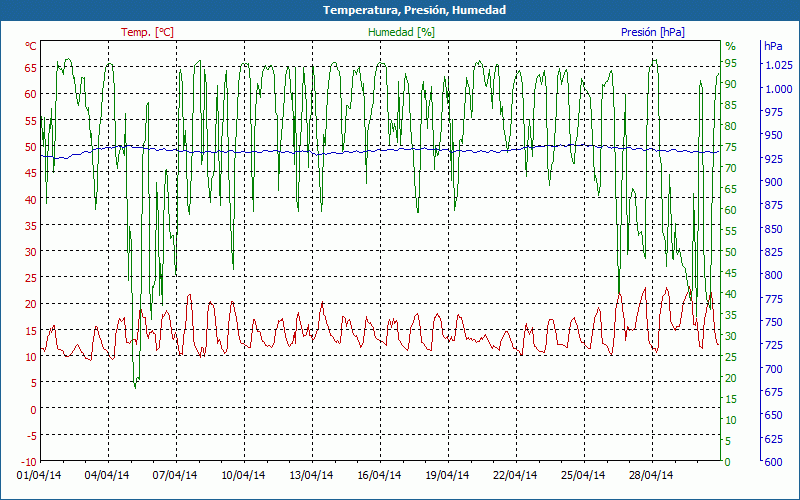Click the date label '19/04/14'

click(447, 475)
